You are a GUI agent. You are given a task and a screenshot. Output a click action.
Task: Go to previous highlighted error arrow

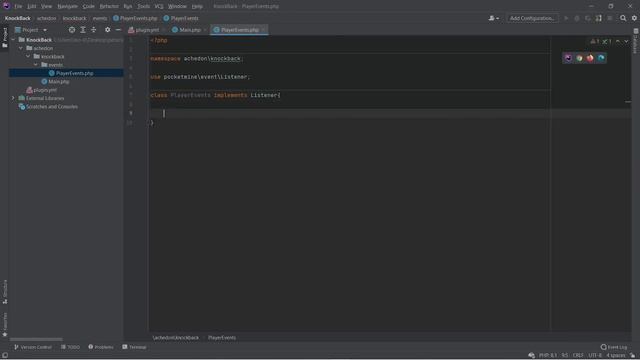(618, 42)
